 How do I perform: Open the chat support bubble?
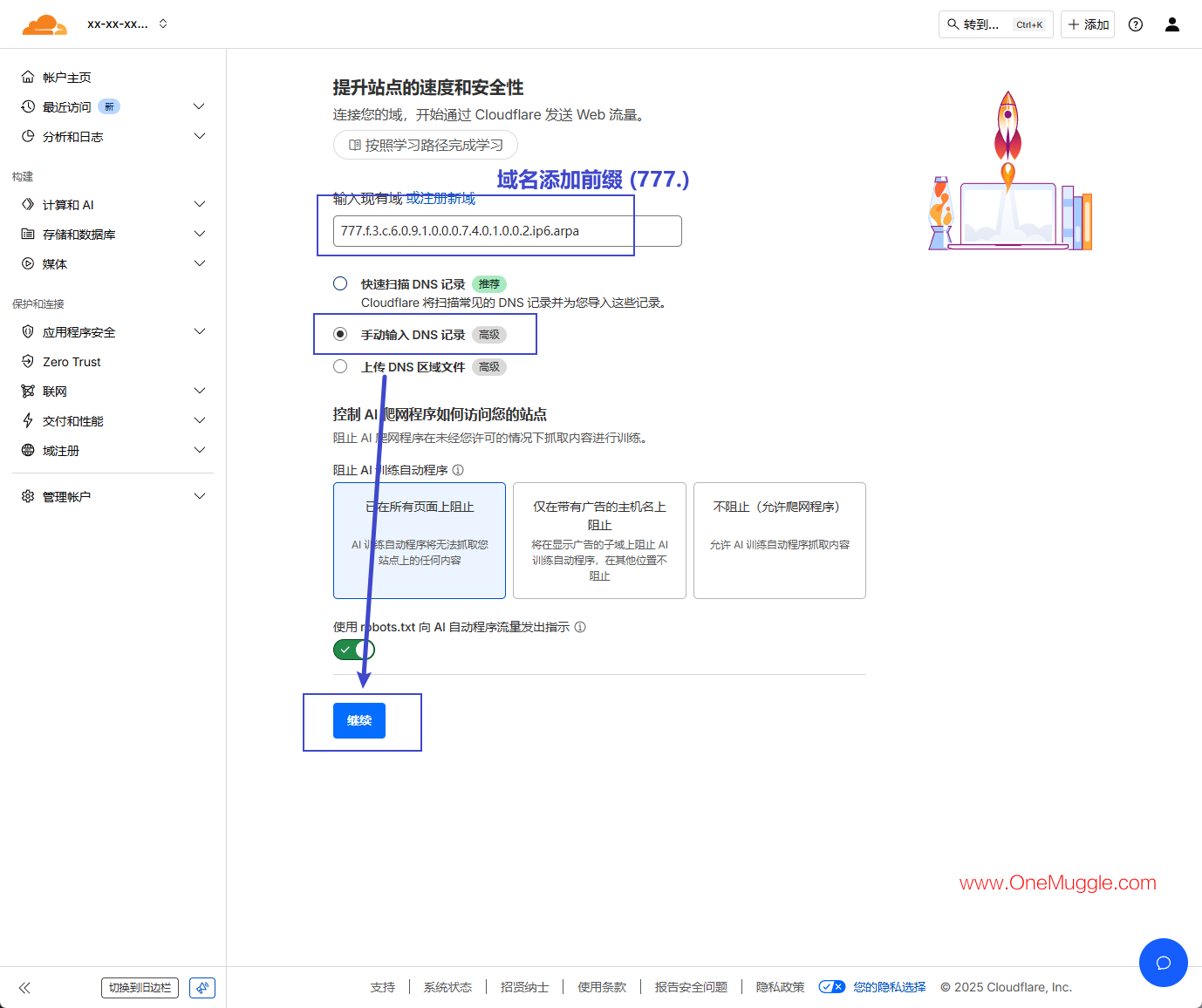[1164, 963]
